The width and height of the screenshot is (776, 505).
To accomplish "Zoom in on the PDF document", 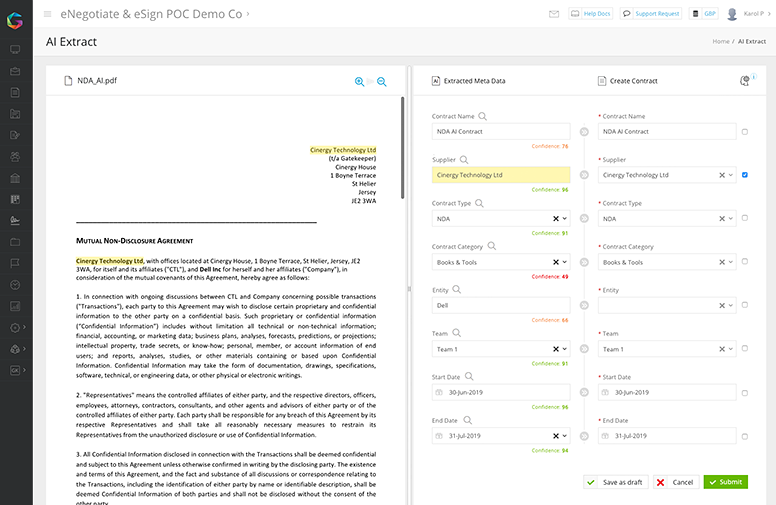I will (359, 82).
